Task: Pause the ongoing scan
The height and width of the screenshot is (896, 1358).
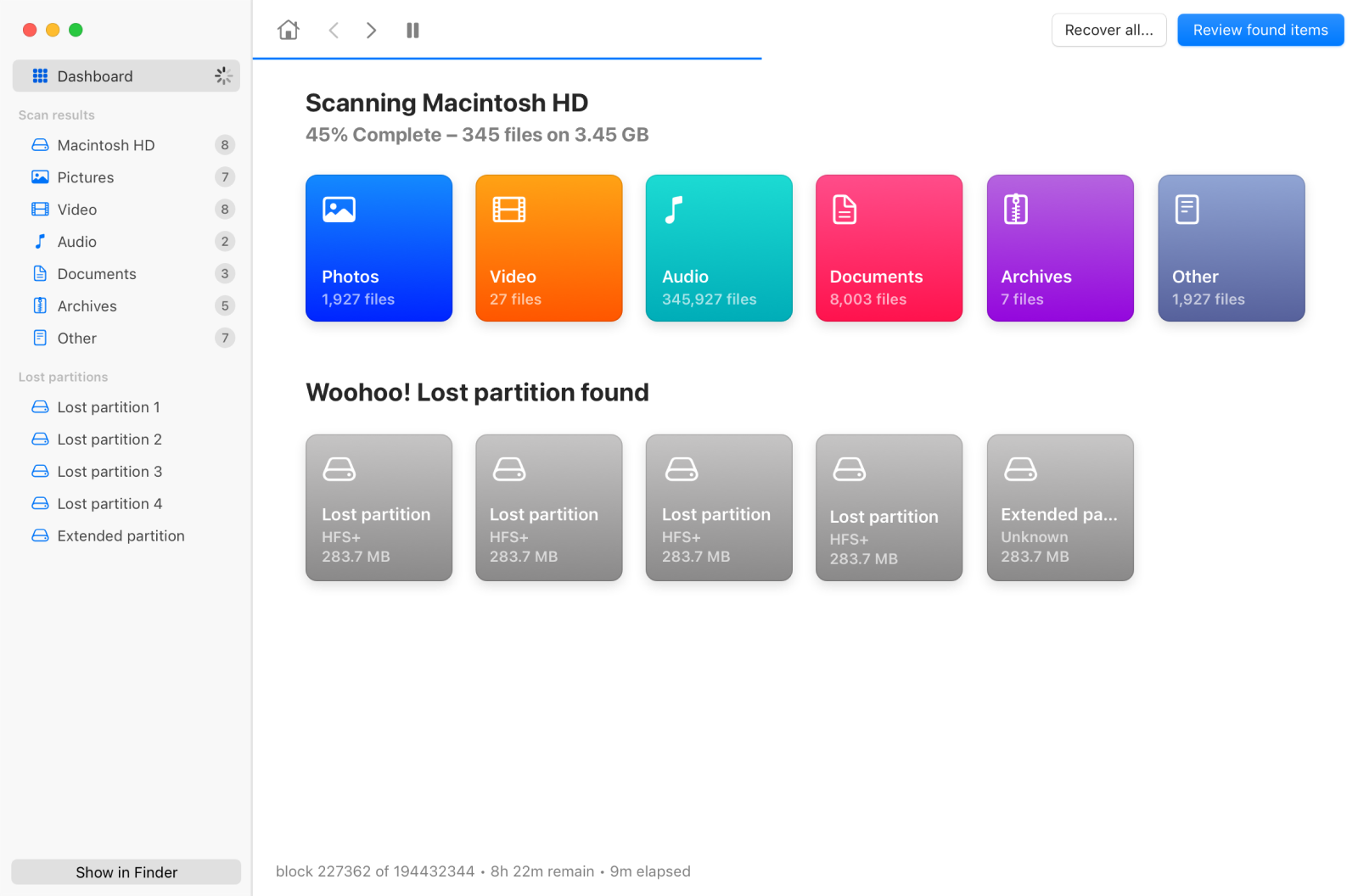Action: (412, 30)
